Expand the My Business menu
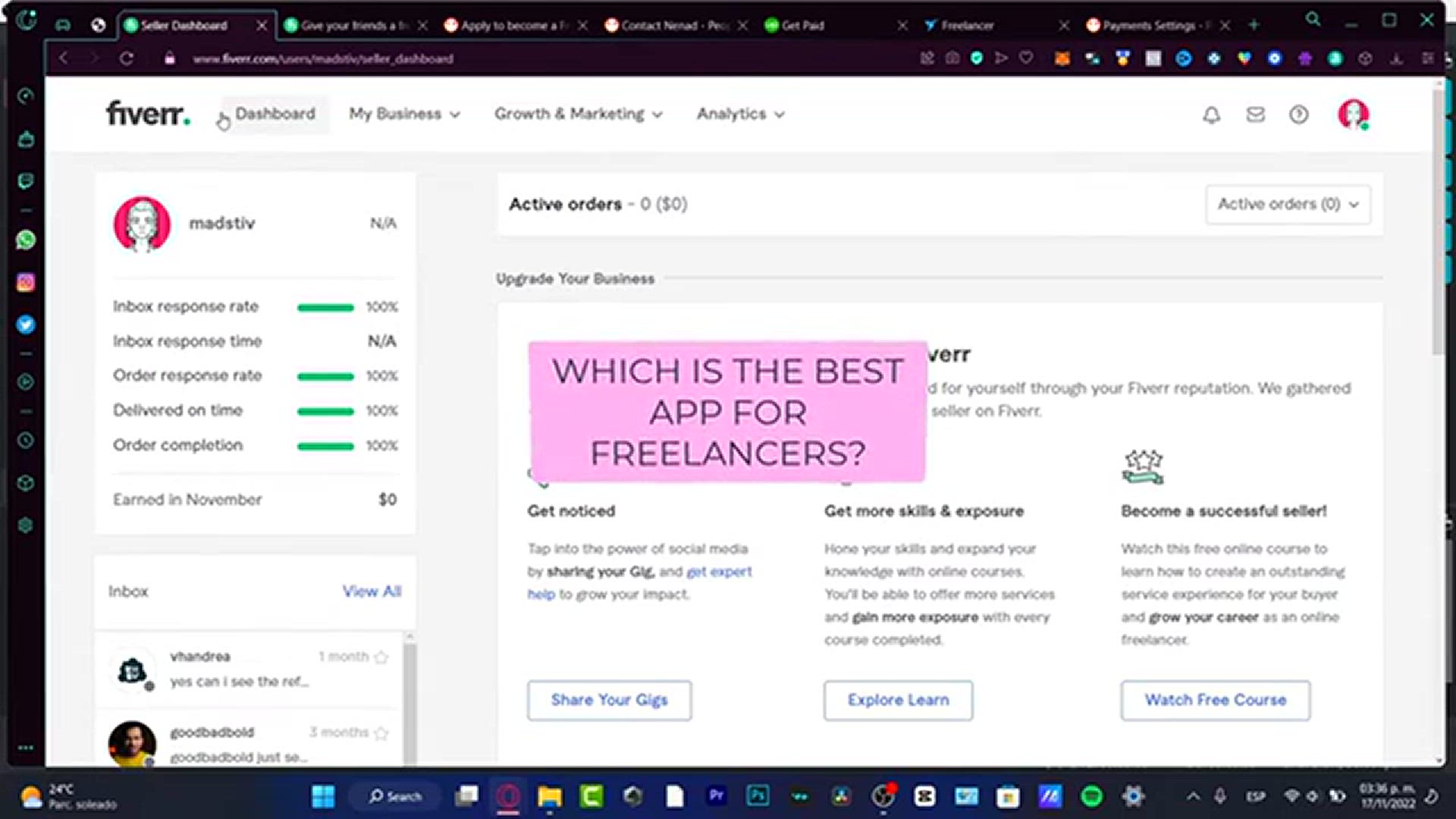The image size is (1456, 819). pos(404,114)
